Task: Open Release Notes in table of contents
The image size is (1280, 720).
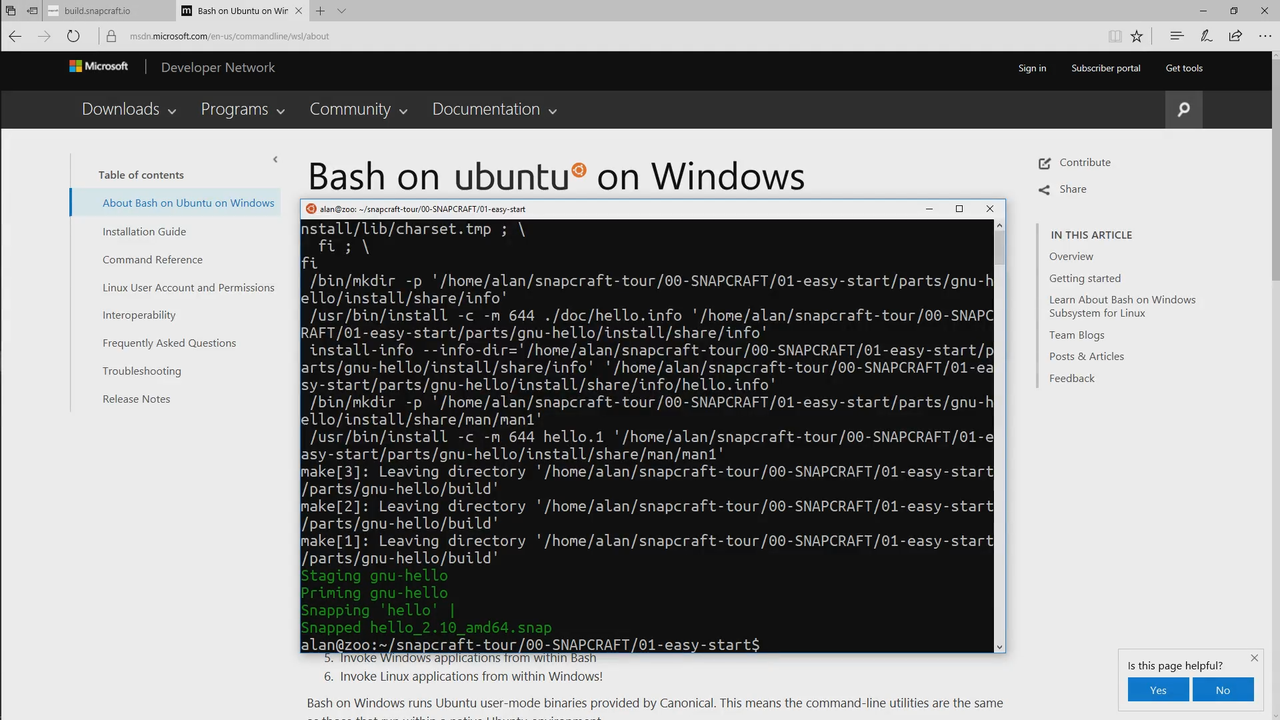Action: click(136, 399)
